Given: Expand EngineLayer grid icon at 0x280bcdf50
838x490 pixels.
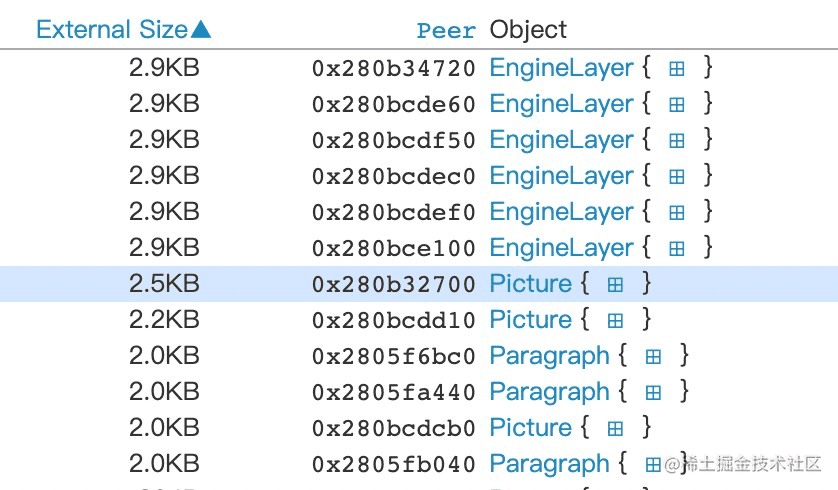Looking at the screenshot, I should (x=677, y=141).
